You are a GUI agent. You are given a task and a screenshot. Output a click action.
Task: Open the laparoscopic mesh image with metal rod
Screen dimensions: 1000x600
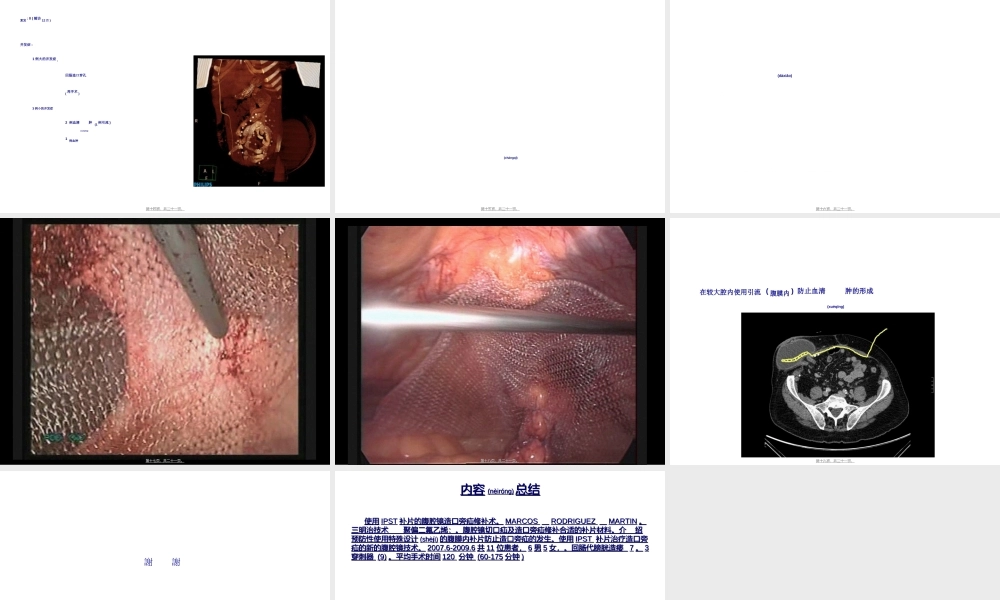(500, 338)
